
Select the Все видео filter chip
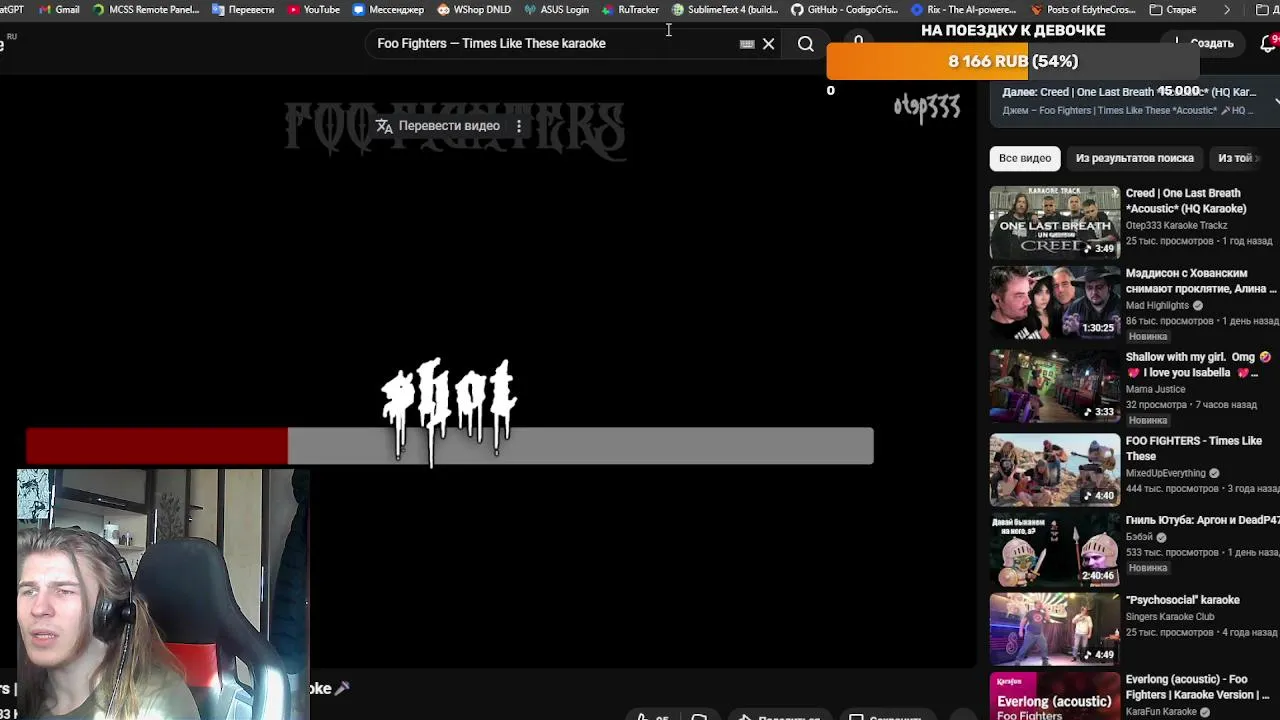1025,158
